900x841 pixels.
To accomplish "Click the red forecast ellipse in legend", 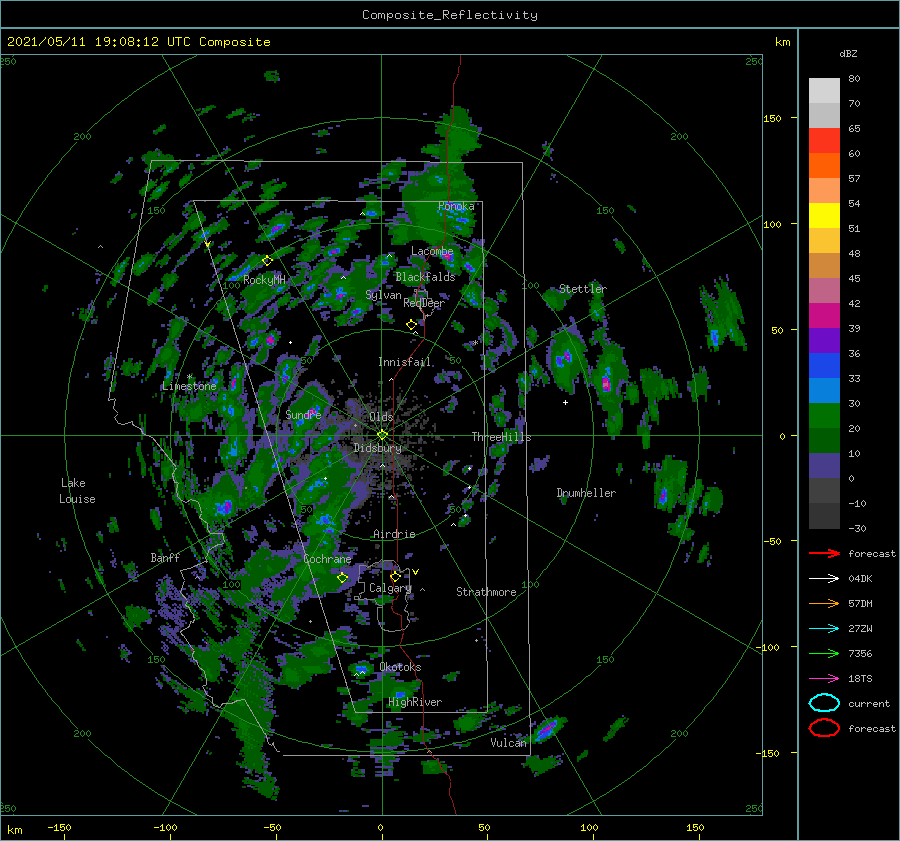I will [824, 728].
